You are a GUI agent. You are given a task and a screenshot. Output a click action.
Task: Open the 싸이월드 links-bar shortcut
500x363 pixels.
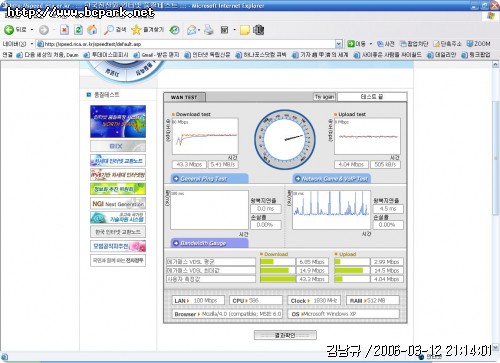pyautogui.click(x=387, y=55)
